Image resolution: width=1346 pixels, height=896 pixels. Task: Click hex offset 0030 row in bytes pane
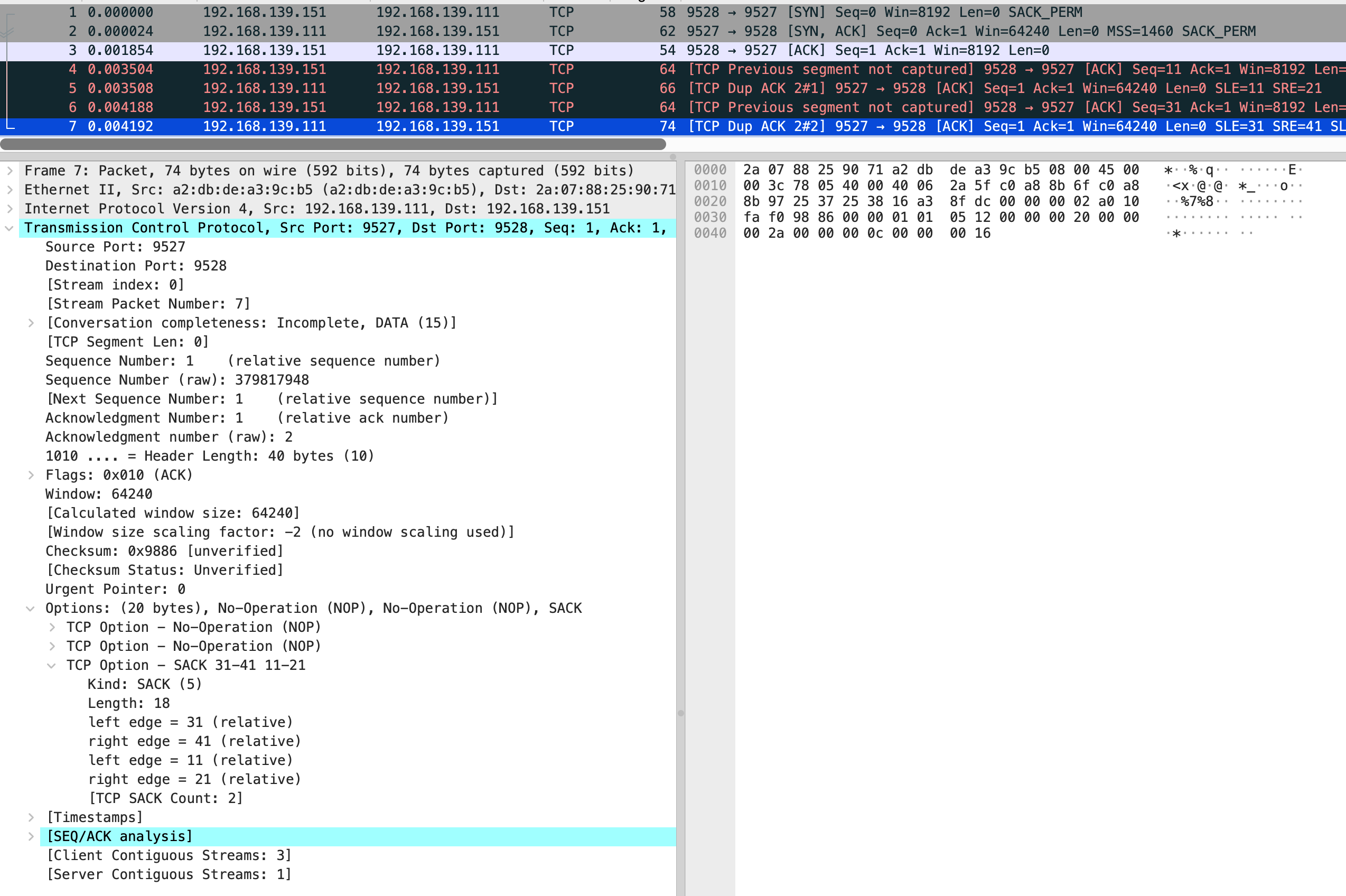710,217
